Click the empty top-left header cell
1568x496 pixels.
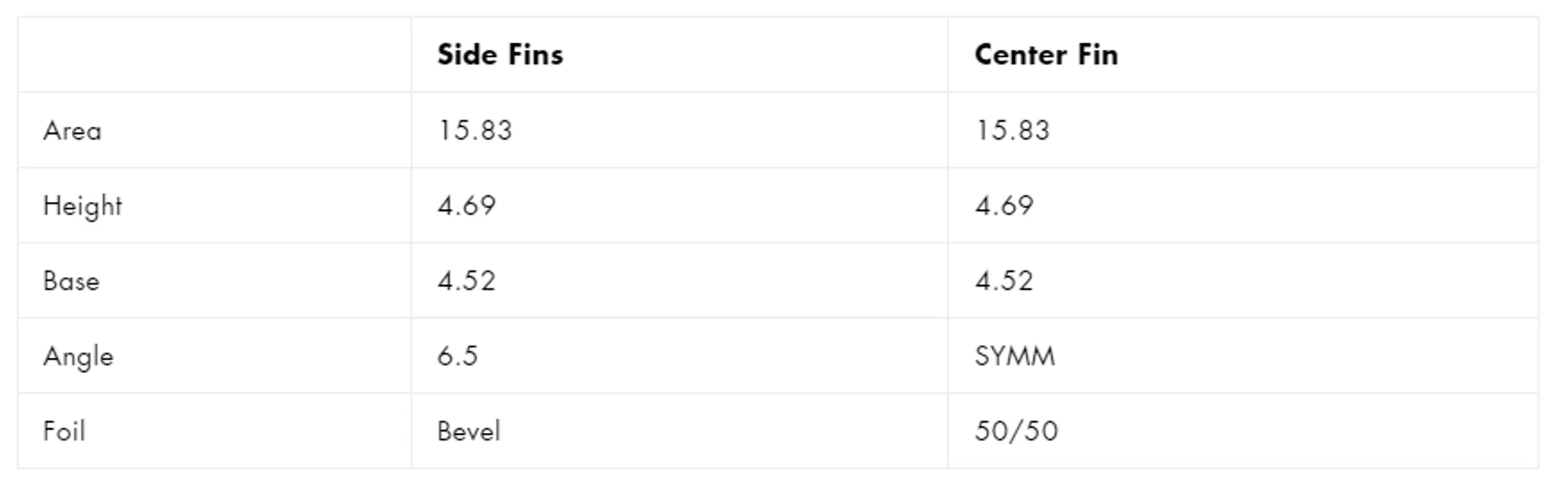coord(215,55)
